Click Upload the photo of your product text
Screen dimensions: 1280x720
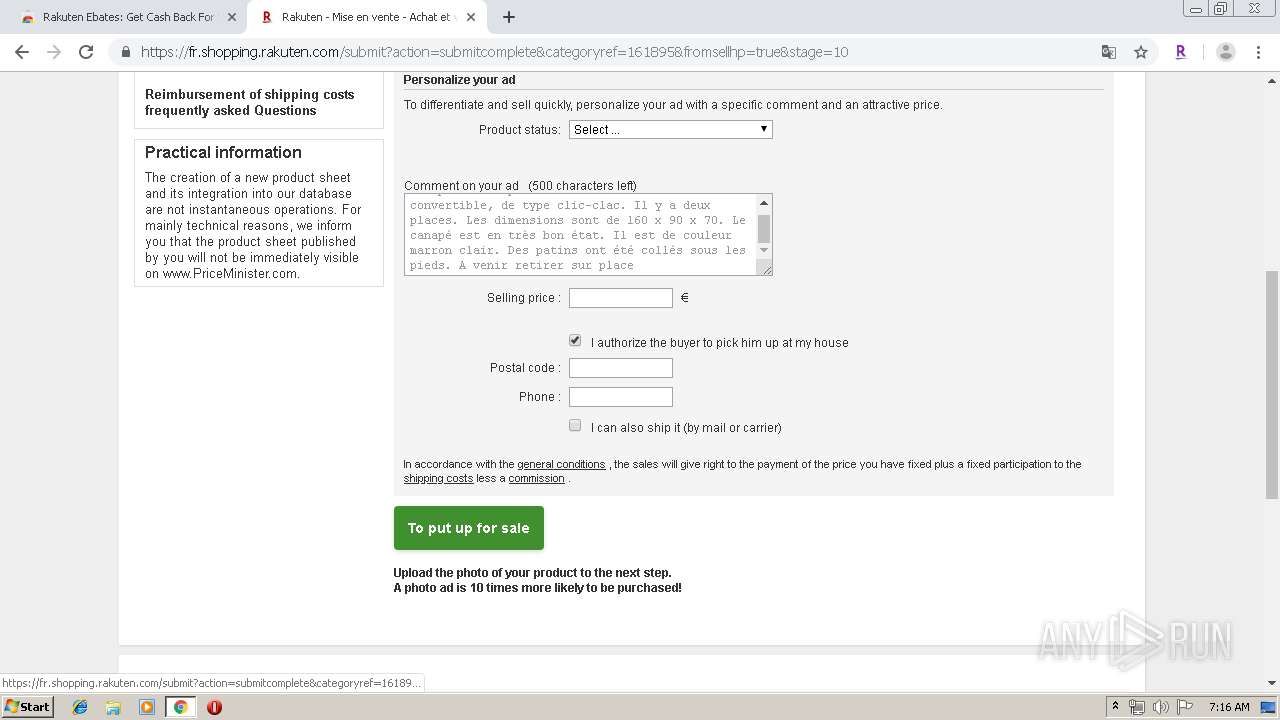tap(532, 573)
